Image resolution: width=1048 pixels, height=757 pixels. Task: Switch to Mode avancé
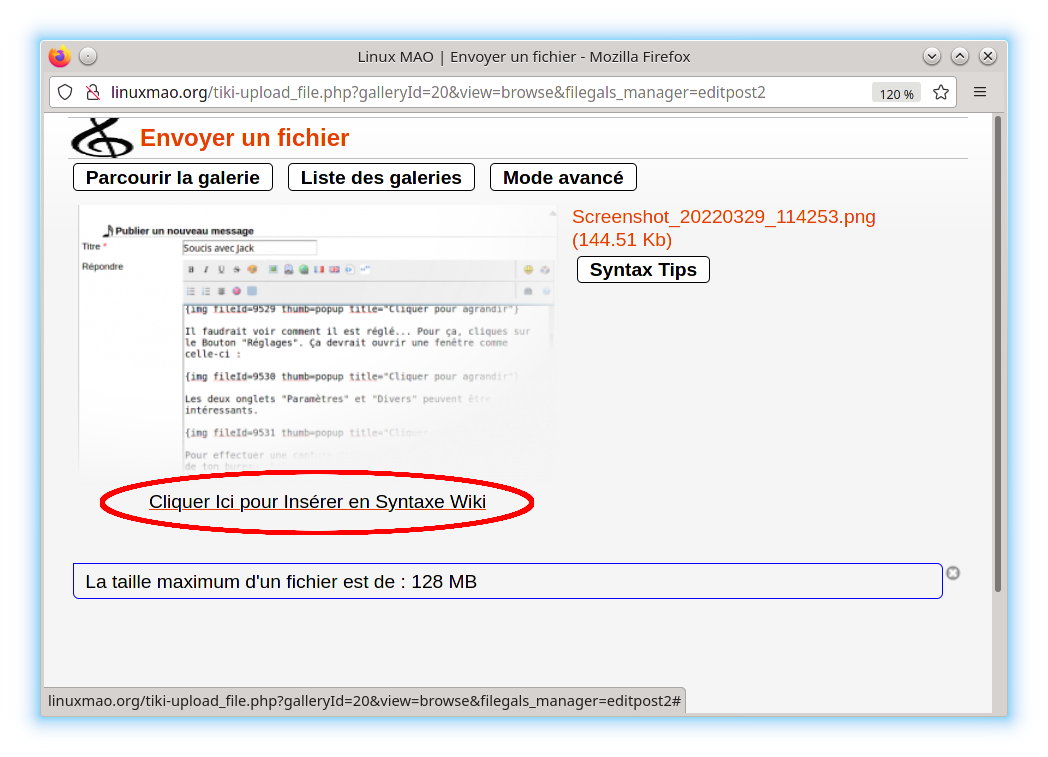(563, 178)
